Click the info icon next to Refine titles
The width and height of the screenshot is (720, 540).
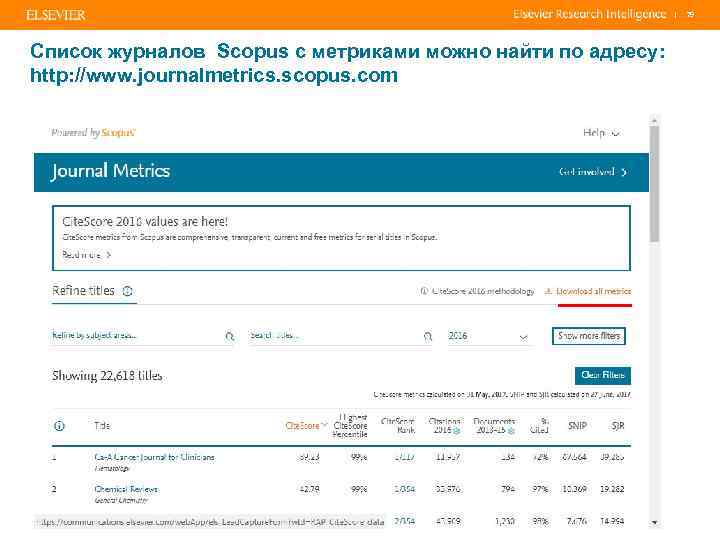click(x=128, y=291)
